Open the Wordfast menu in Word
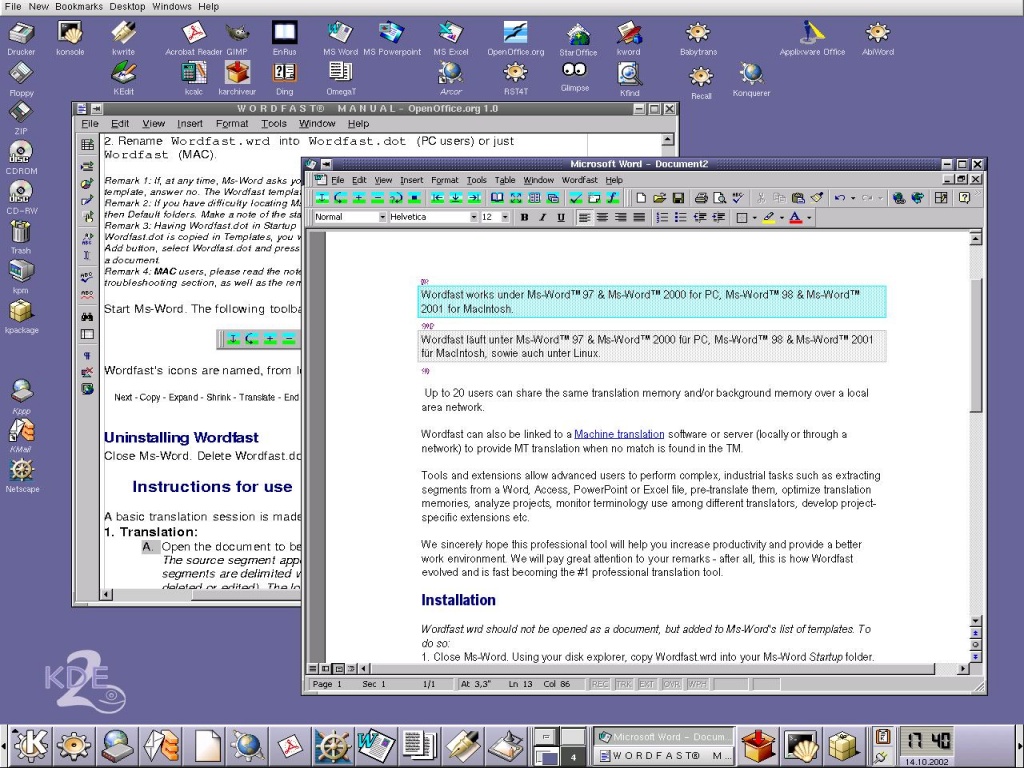This screenshot has height=768, width=1024. [x=579, y=180]
